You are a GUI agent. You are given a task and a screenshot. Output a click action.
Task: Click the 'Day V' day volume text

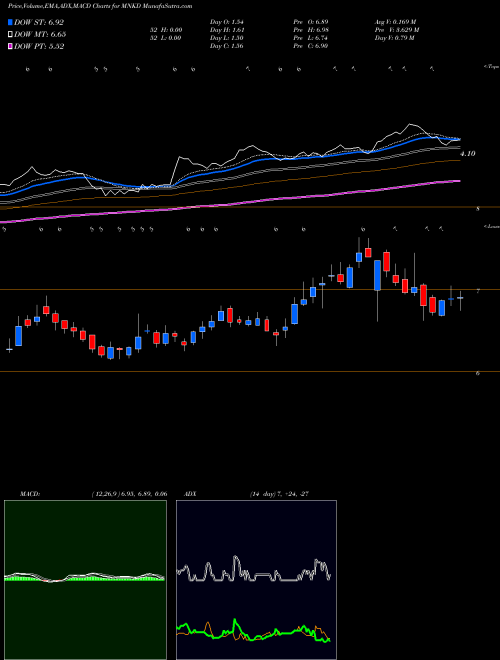click(394, 38)
